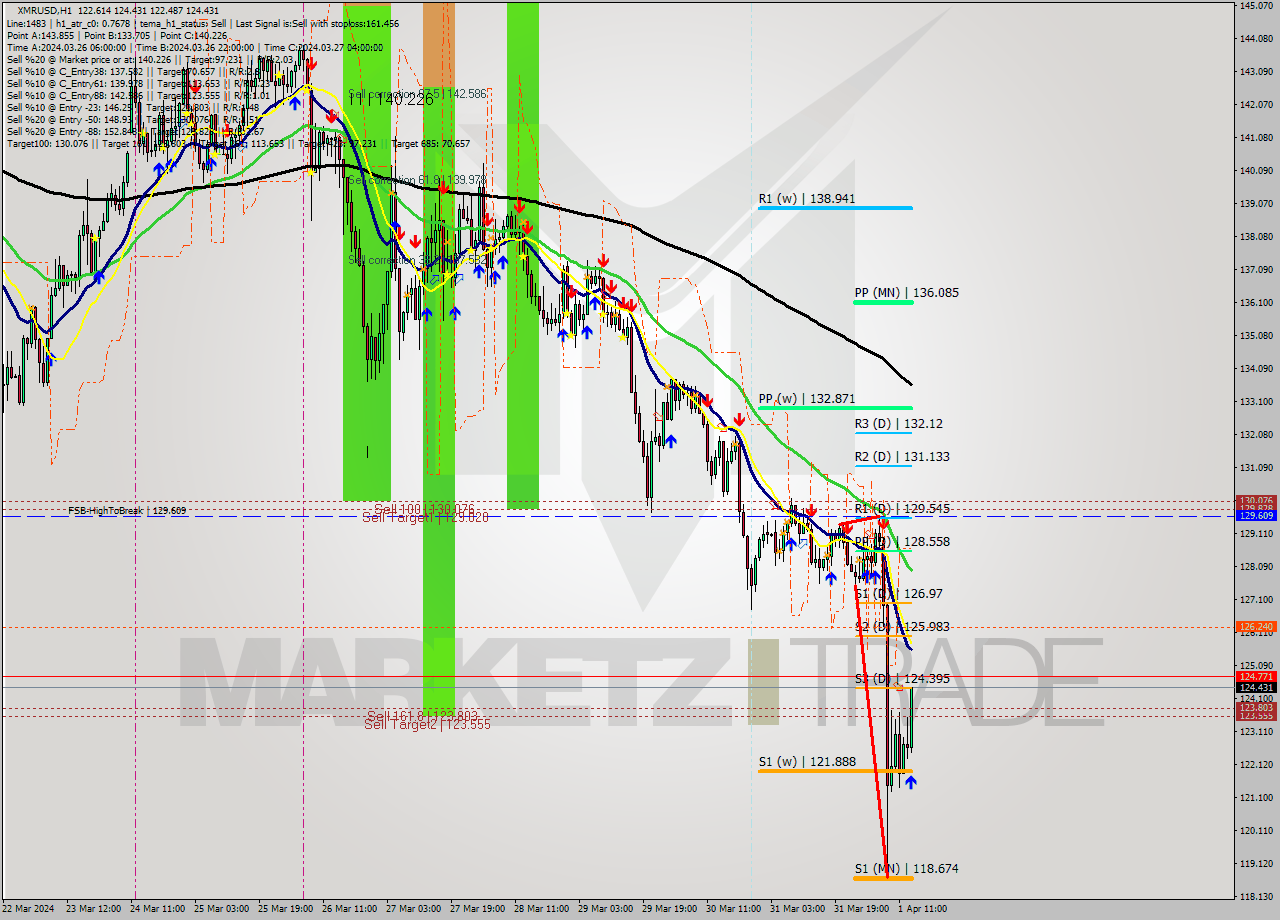Click the 1 Apr 11:00 time axis label
Image resolution: width=1280 pixels, height=920 pixels.
(921, 909)
